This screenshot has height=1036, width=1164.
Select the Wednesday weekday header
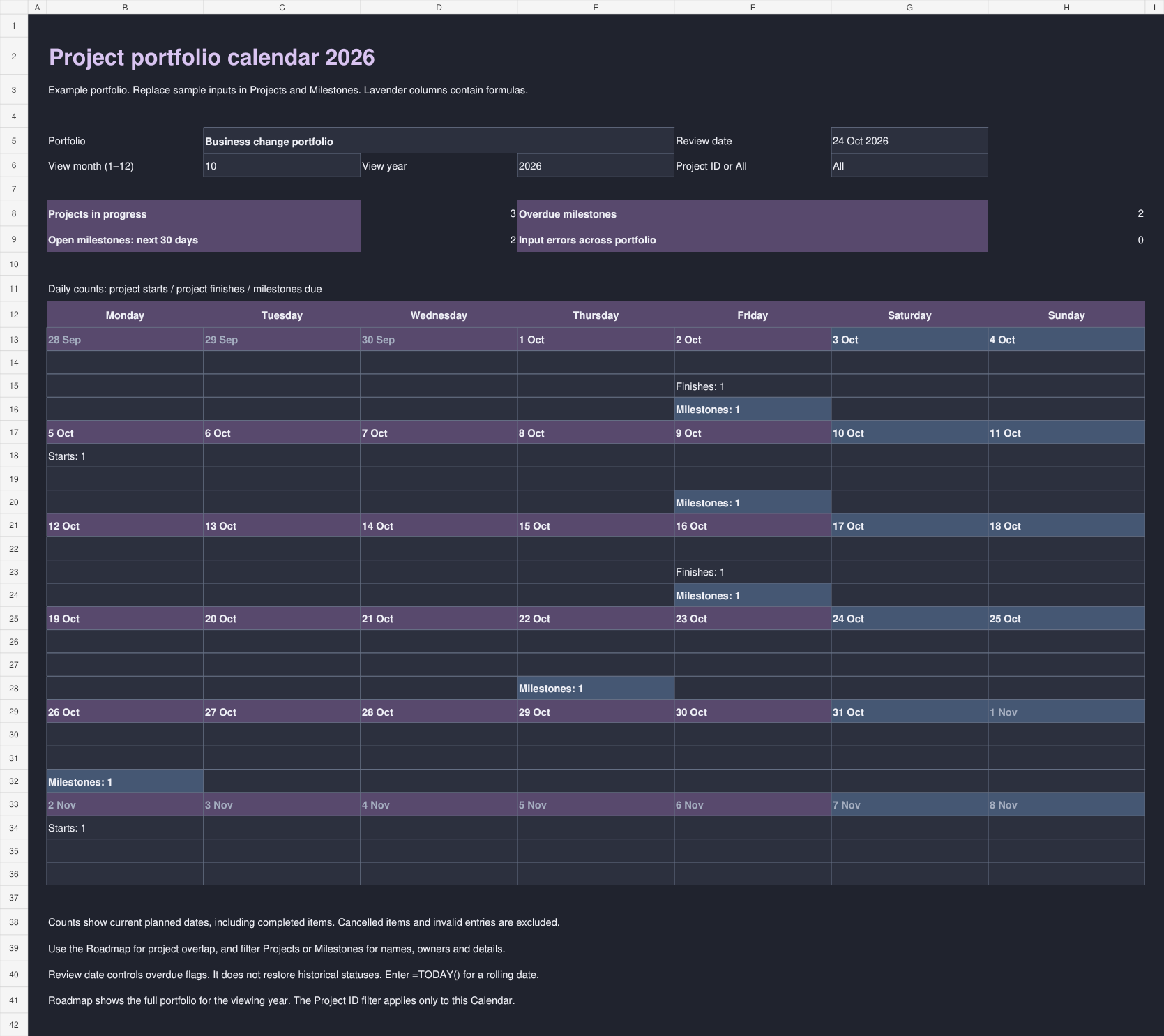[439, 315]
